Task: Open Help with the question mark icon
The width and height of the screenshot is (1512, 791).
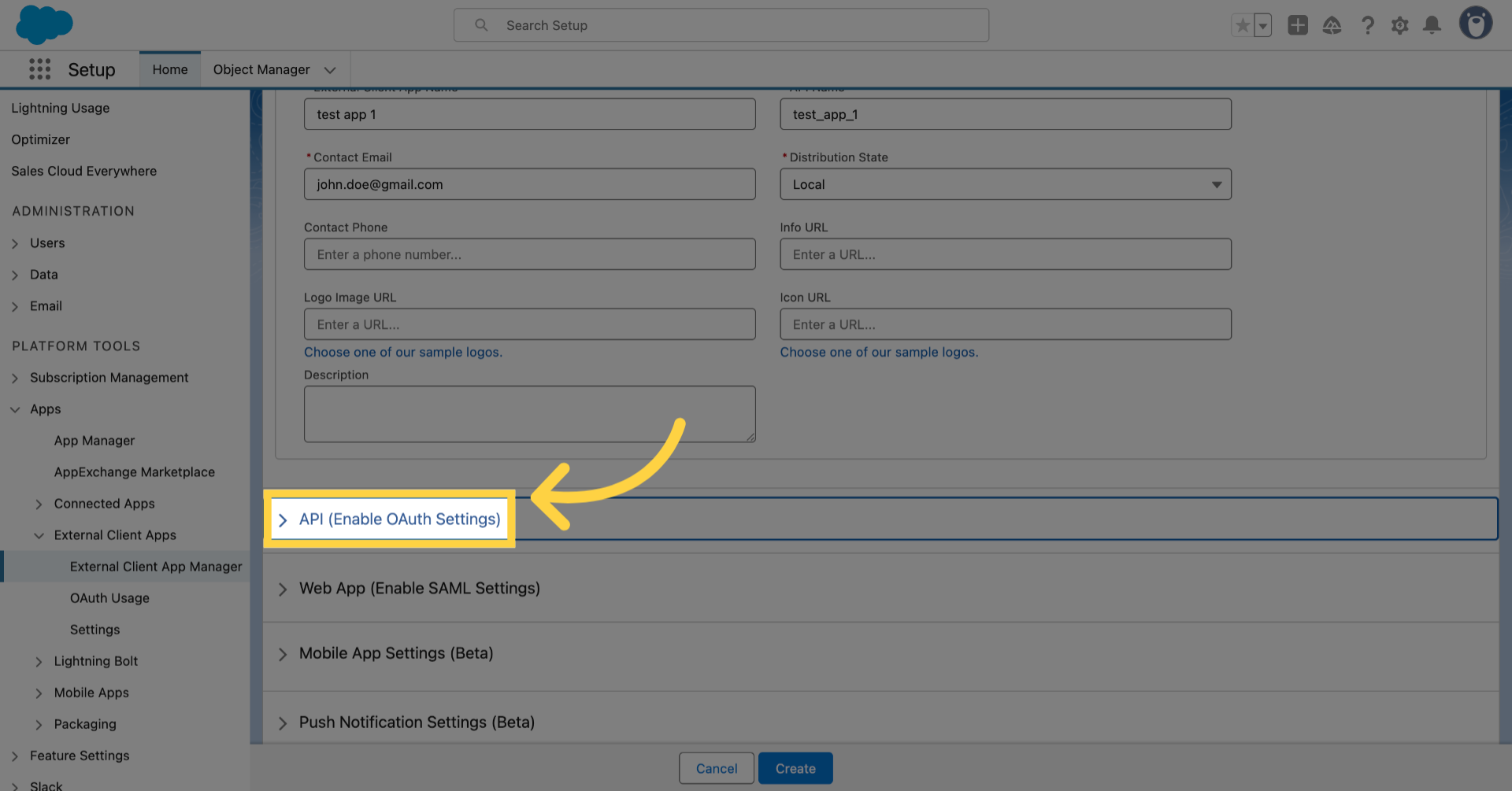Action: click(x=1368, y=25)
